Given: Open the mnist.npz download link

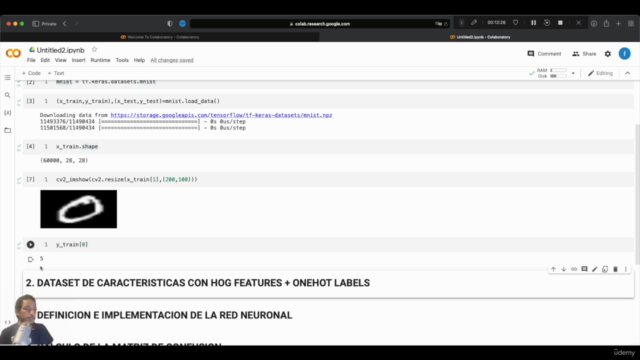Looking at the screenshot, I should pyautogui.click(x=221, y=116).
